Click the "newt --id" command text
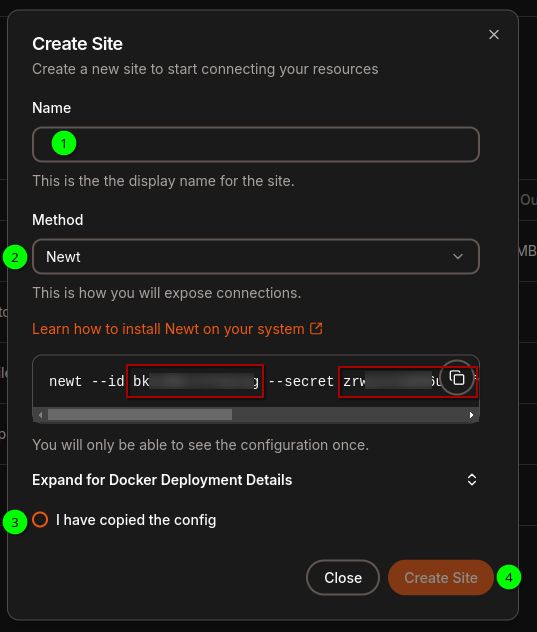Screen dimensions: 537x632 (87, 381)
